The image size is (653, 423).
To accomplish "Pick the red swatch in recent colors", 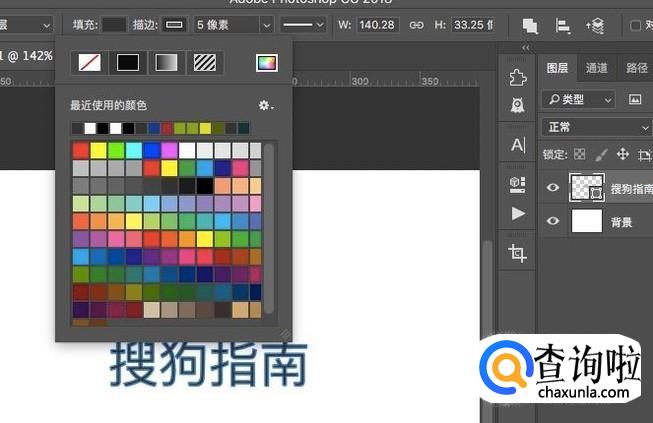I will [x=167, y=128].
